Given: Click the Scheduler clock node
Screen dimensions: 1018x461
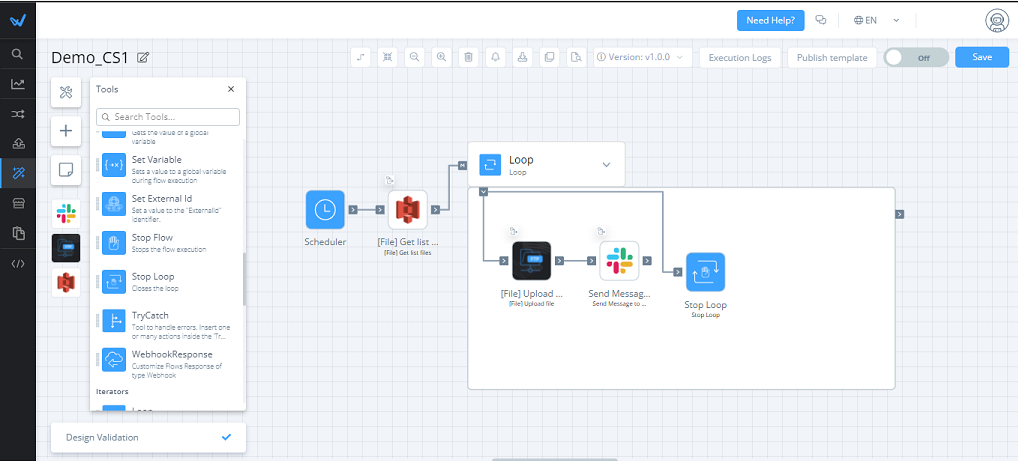Looking at the screenshot, I should click(325, 210).
